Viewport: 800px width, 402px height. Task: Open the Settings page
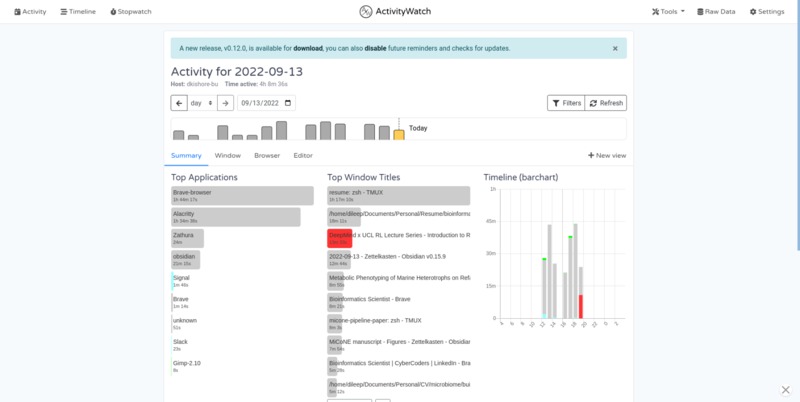pyautogui.click(x=767, y=12)
